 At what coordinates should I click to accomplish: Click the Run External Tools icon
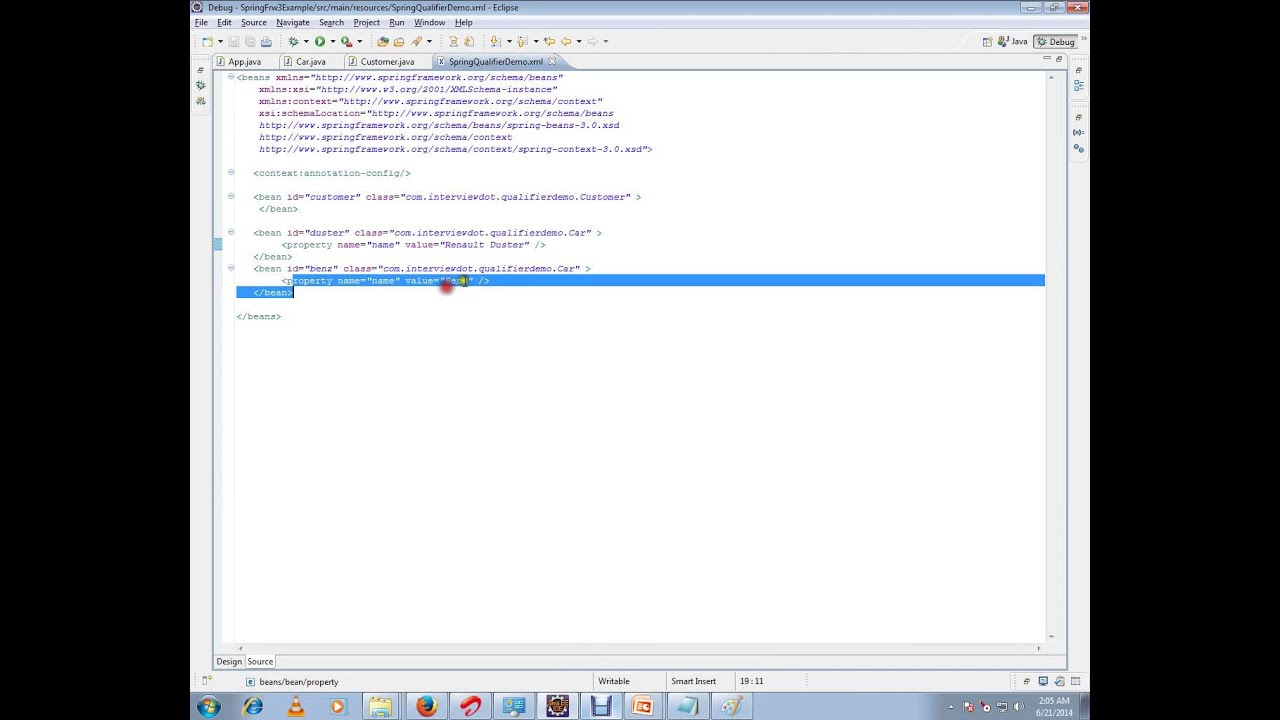pyautogui.click(x=346, y=42)
